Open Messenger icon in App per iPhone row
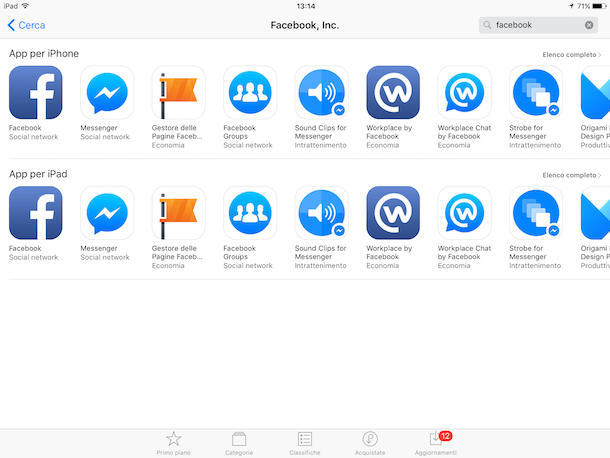The image size is (610, 458). [x=107, y=92]
